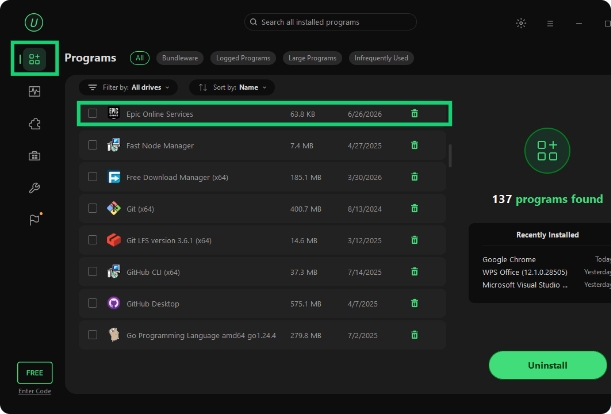Open the Filter by All drives dropdown
Image resolution: width=611 pixels, height=414 pixels.
[128, 87]
